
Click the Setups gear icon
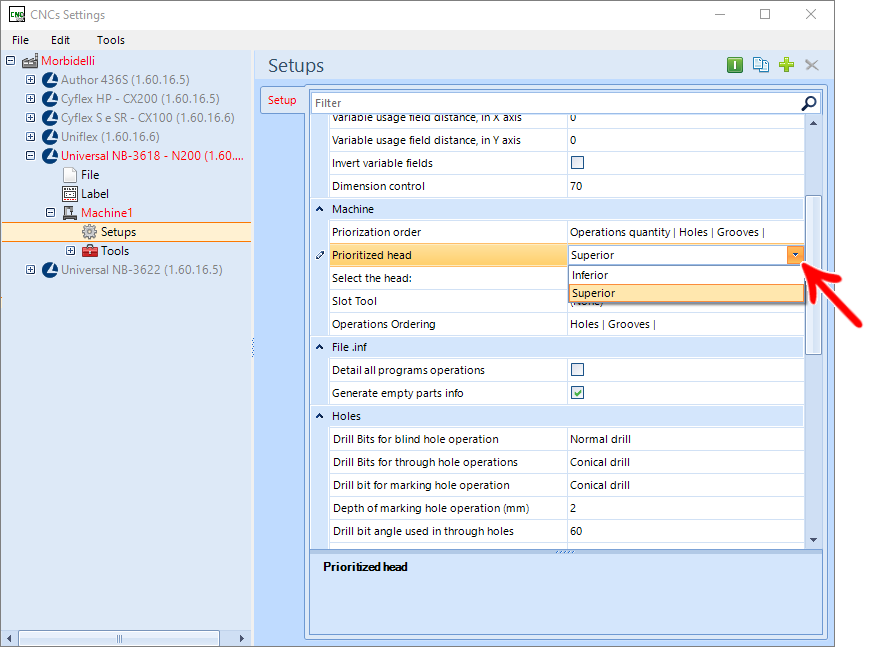(89, 232)
